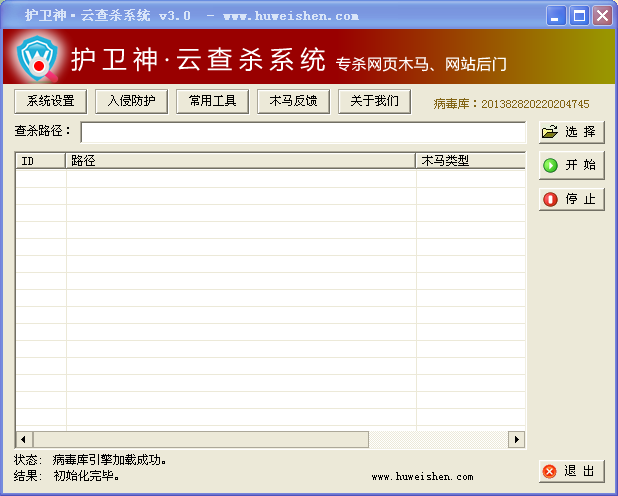618x496 pixels.
Task: Click the horizontal scrollbar thumb
Action: click(201, 439)
